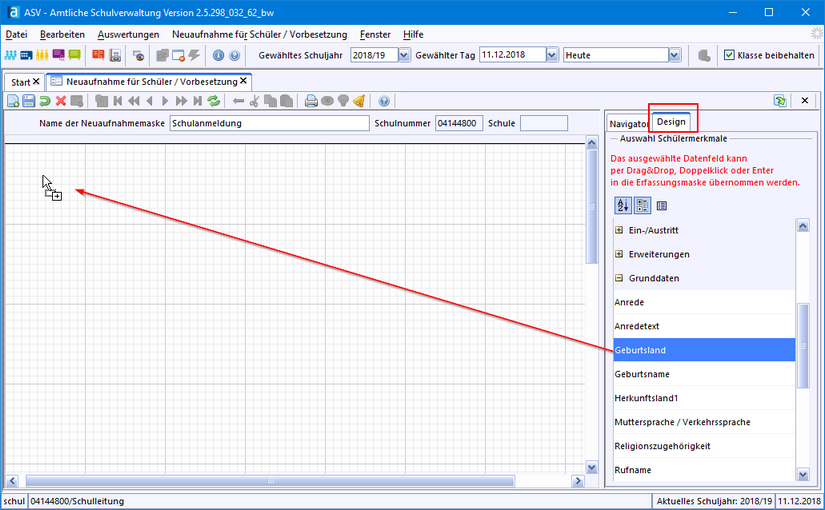Click the 'Name der Neuaufnahmemaske' text field
The image size is (825, 510).
point(268,124)
